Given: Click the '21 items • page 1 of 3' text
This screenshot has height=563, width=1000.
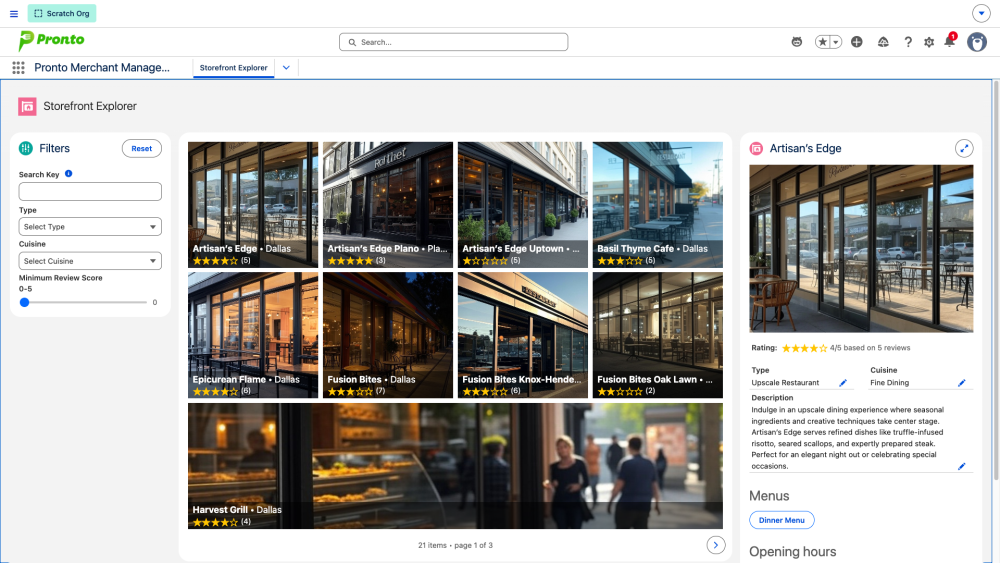Looking at the screenshot, I should [455, 545].
